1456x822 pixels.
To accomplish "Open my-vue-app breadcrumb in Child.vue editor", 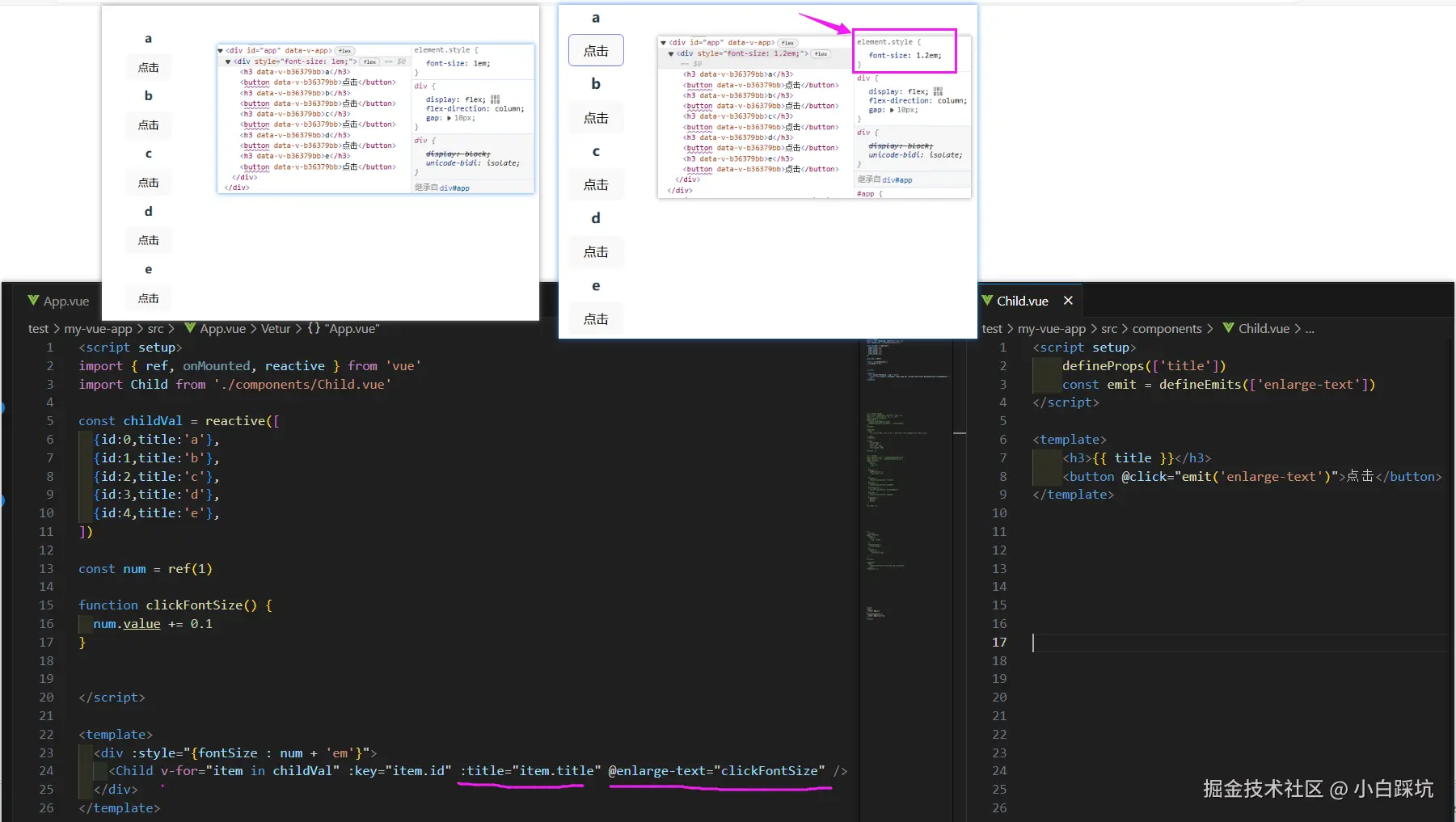I will 1052,328.
